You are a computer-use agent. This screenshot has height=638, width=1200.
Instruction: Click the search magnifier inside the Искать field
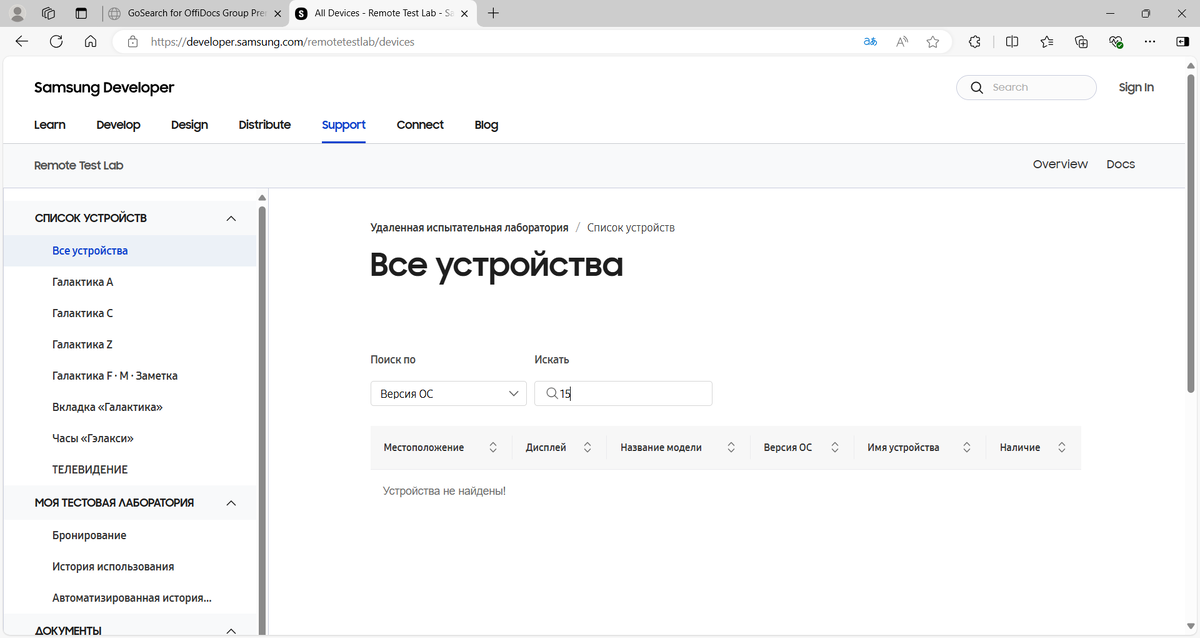(x=551, y=392)
